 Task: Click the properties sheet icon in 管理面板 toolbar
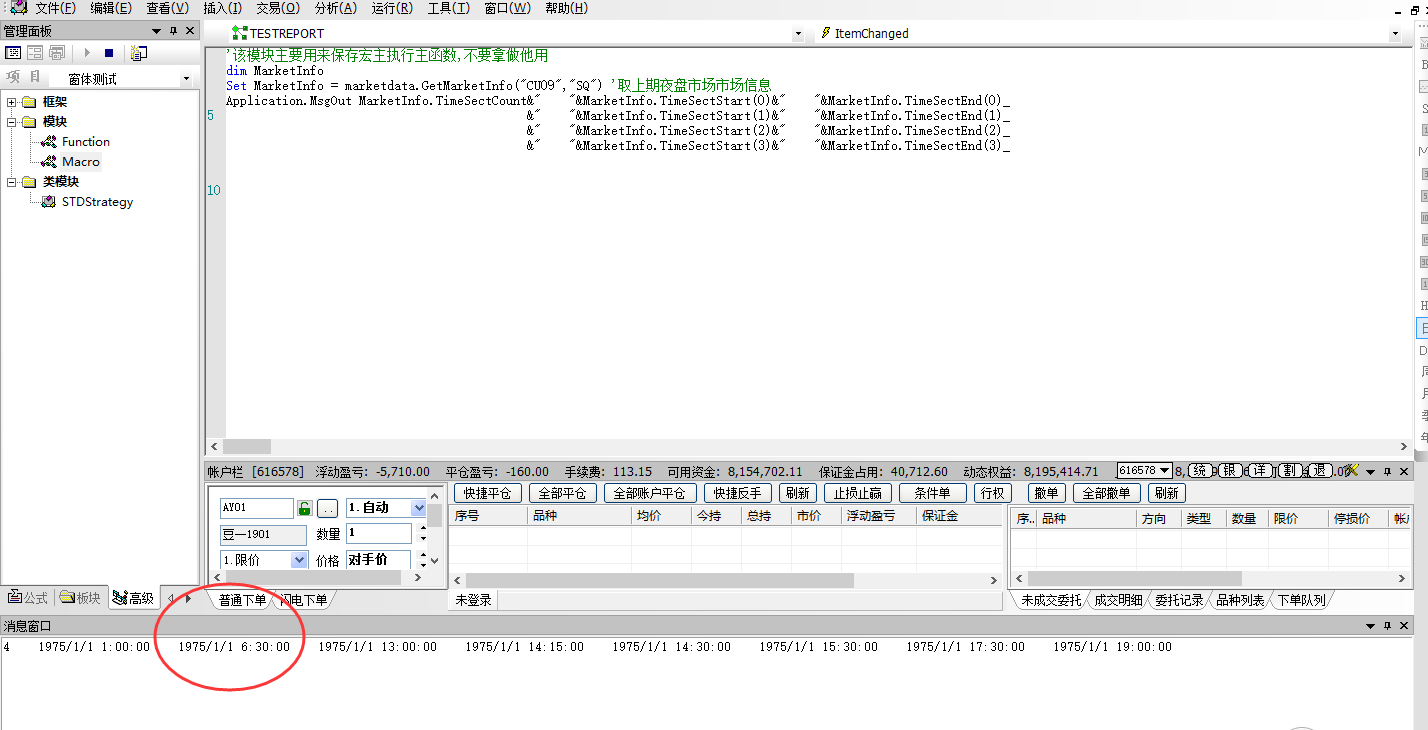pos(139,53)
